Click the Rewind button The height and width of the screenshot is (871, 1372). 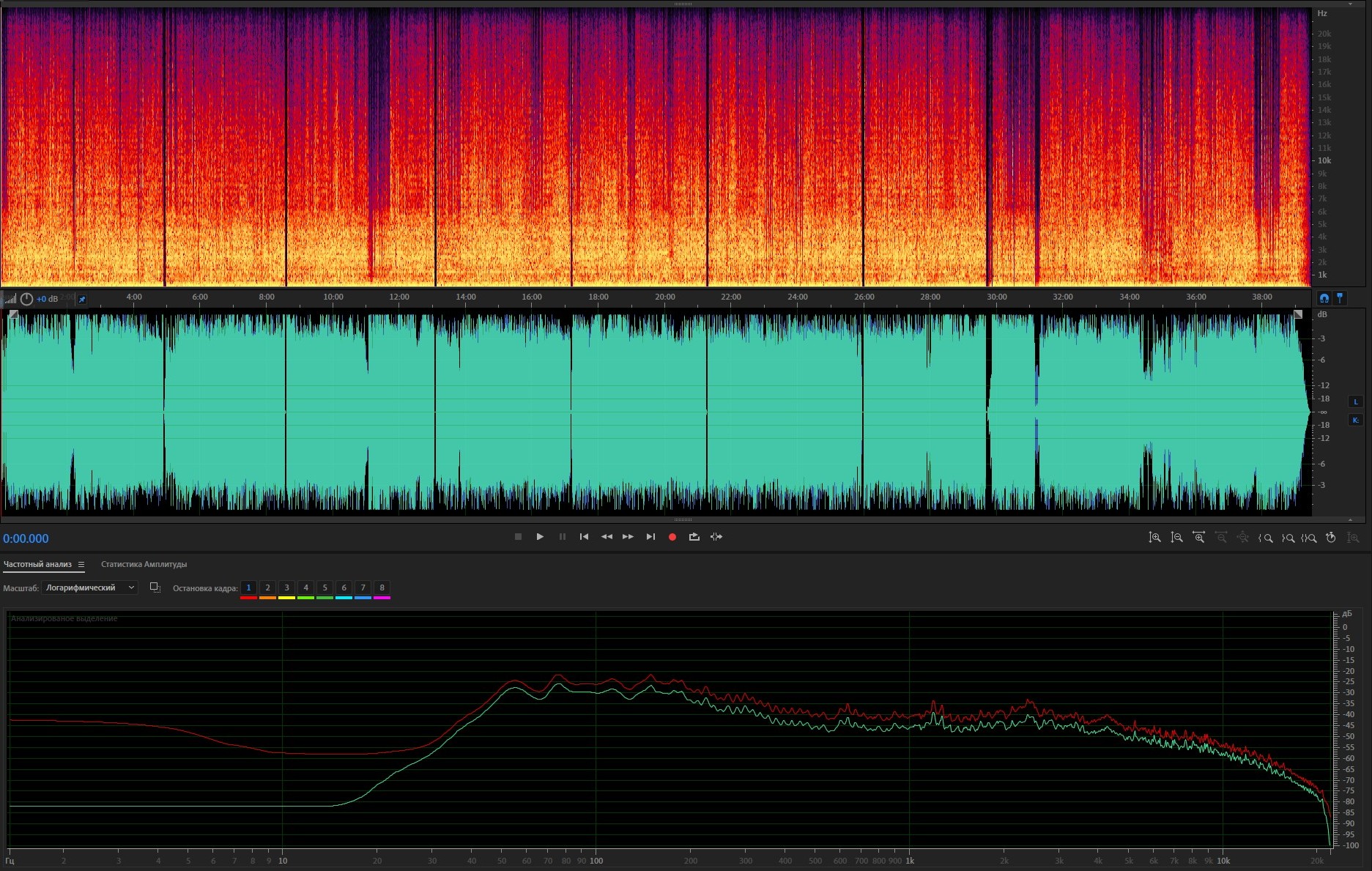point(607,537)
